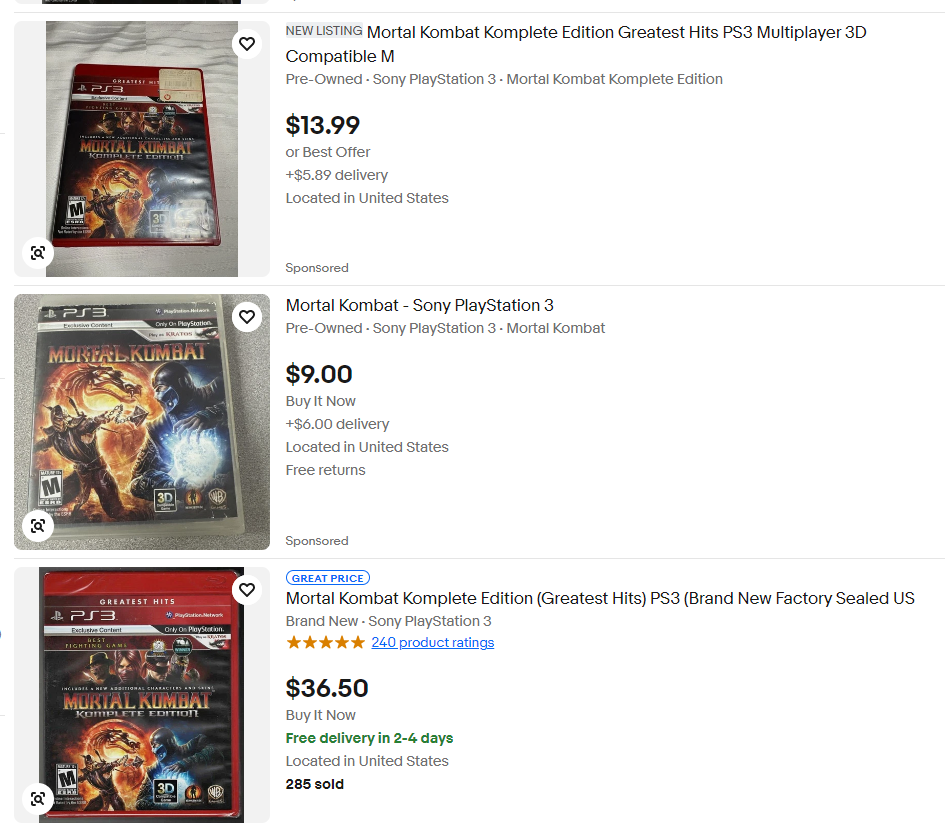Open the 240 product ratings link
The width and height of the screenshot is (948, 827).
(432, 643)
